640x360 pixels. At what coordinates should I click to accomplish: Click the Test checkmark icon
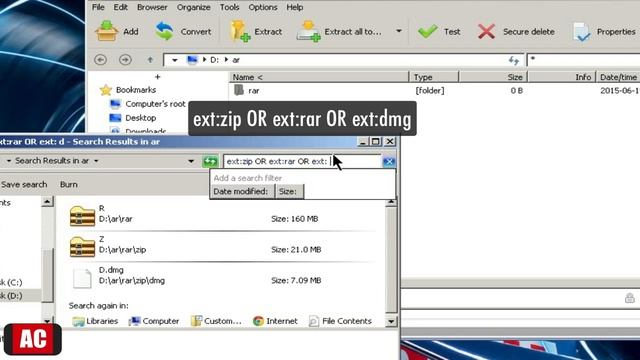(x=427, y=31)
